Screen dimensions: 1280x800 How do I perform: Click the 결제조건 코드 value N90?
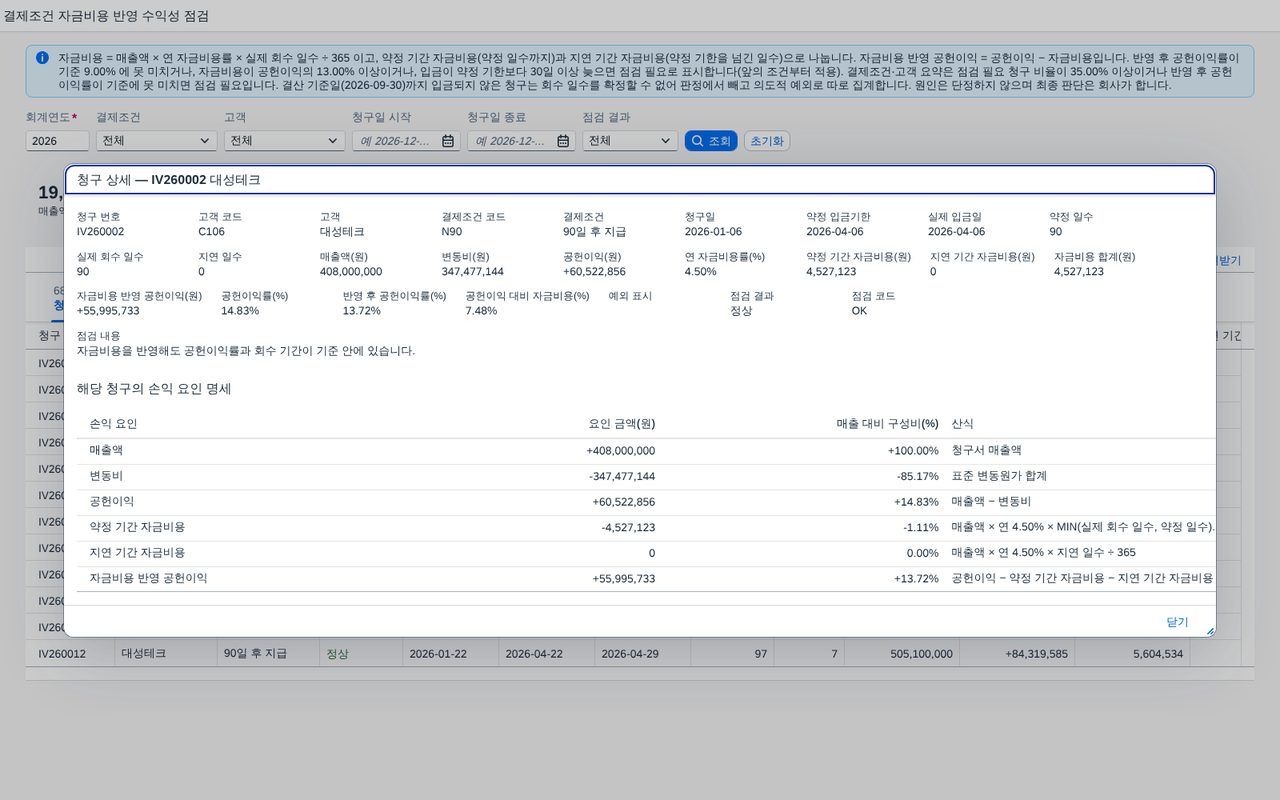pos(451,231)
